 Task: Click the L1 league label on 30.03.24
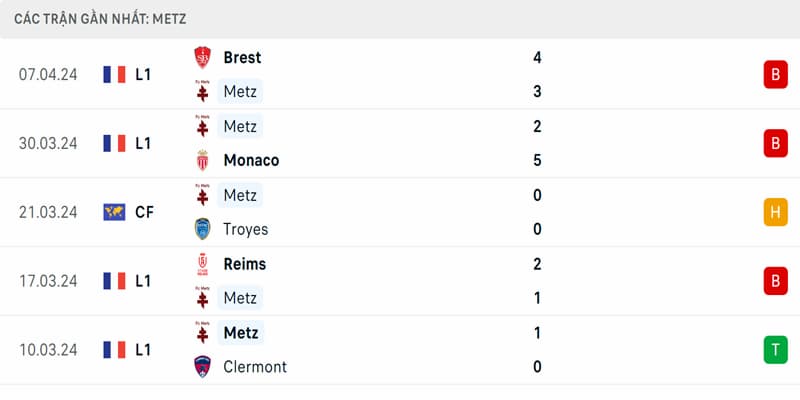143,143
